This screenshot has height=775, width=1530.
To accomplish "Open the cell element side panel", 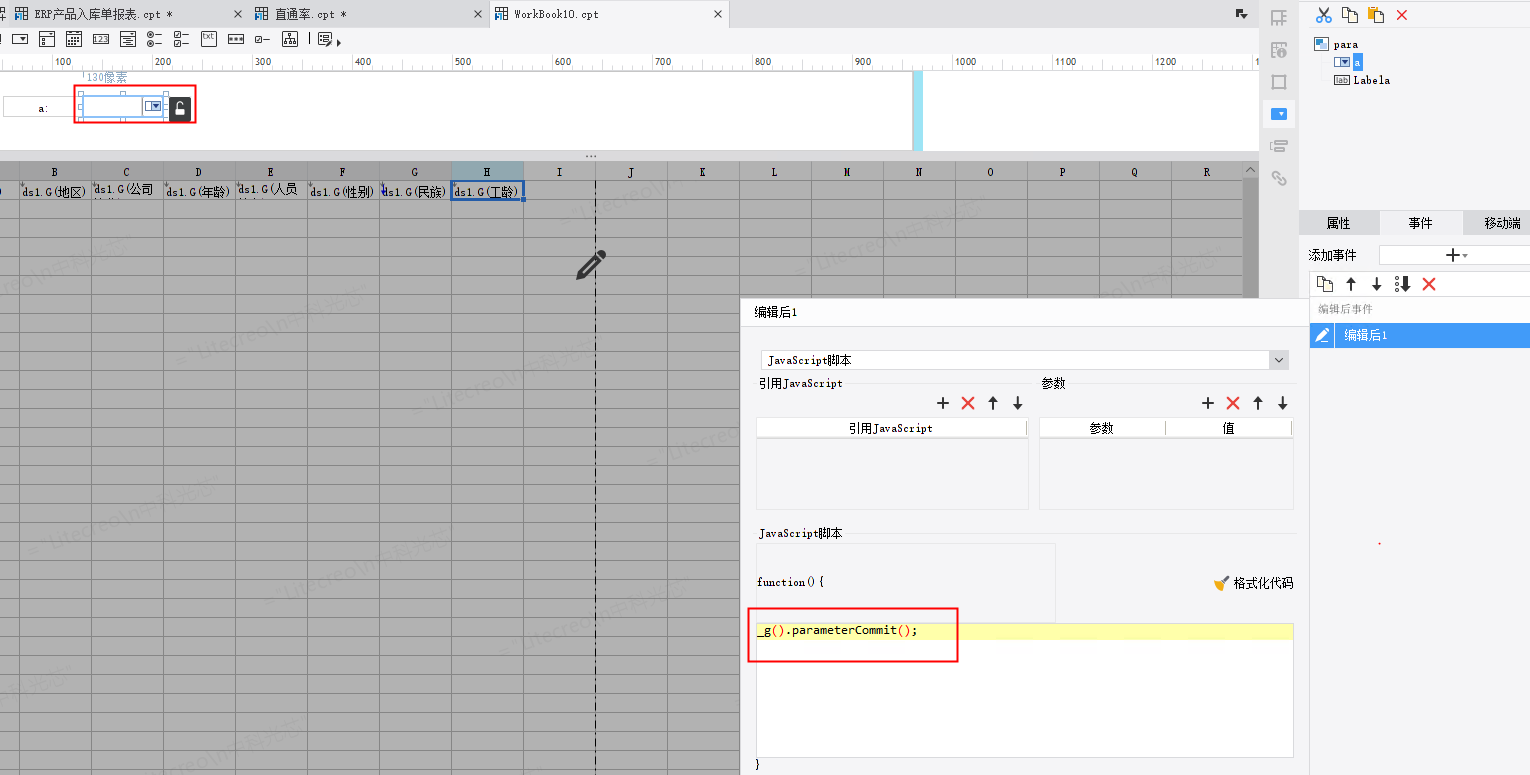I will pyautogui.click(x=1278, y=17).
